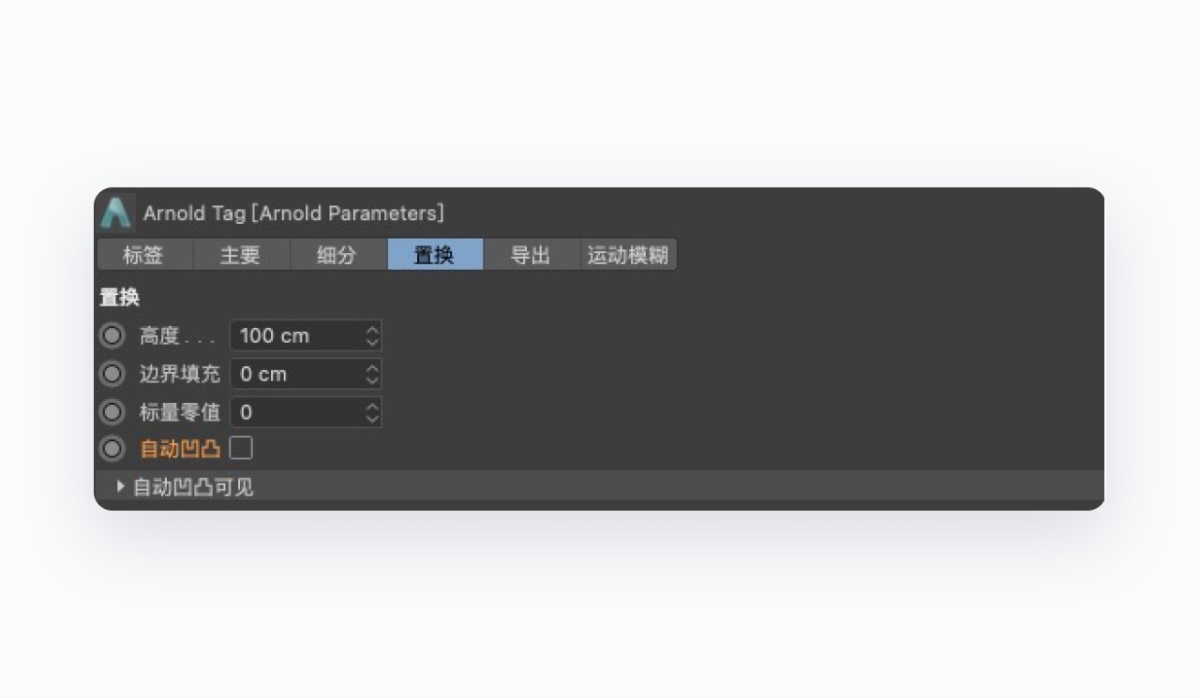Open the 导出 tab
1200x698 pixels.
click(531, 255)
